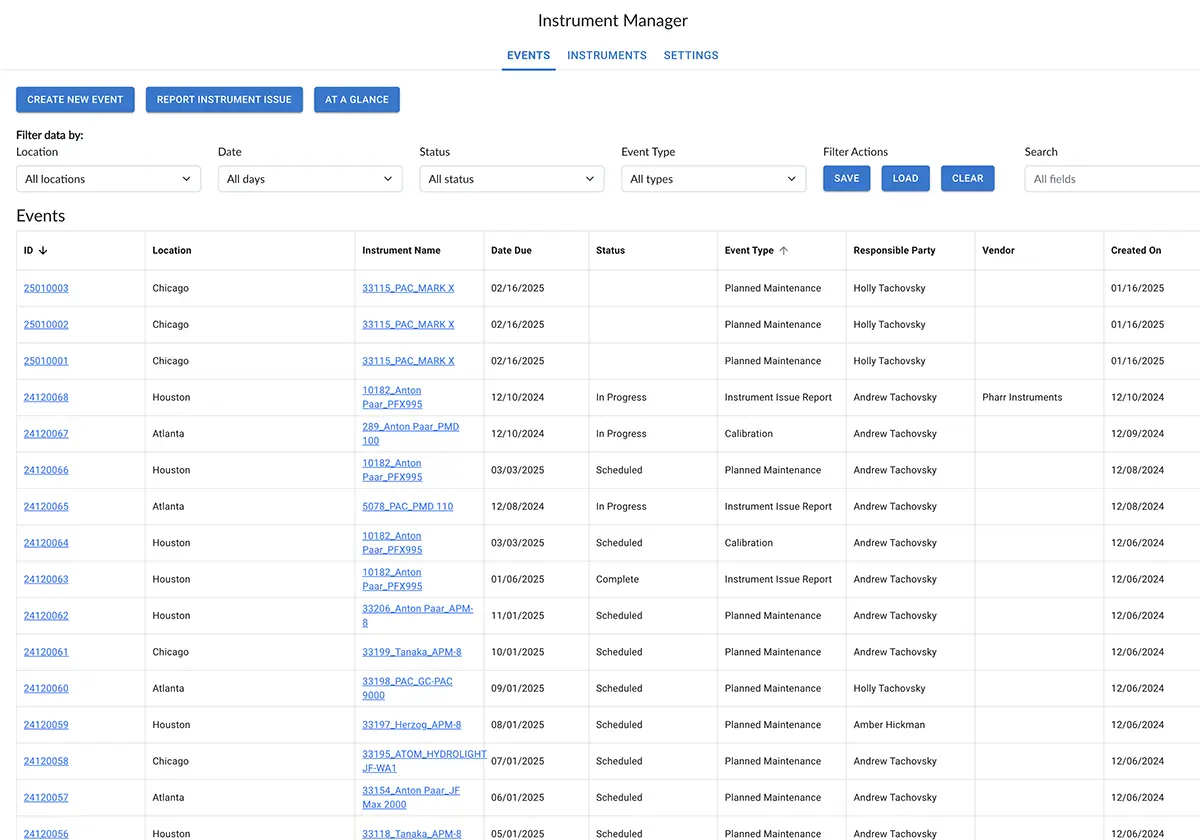Sort by the Date Due column header
Viewport: 1200px width, 840px height.
pos(511,251)
